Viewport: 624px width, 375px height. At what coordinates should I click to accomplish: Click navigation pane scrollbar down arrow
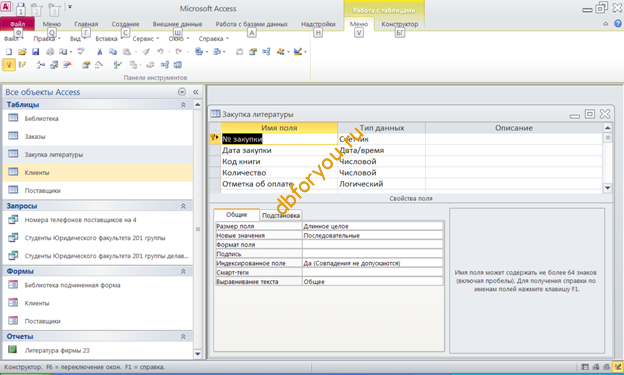(x=198, y=353)
